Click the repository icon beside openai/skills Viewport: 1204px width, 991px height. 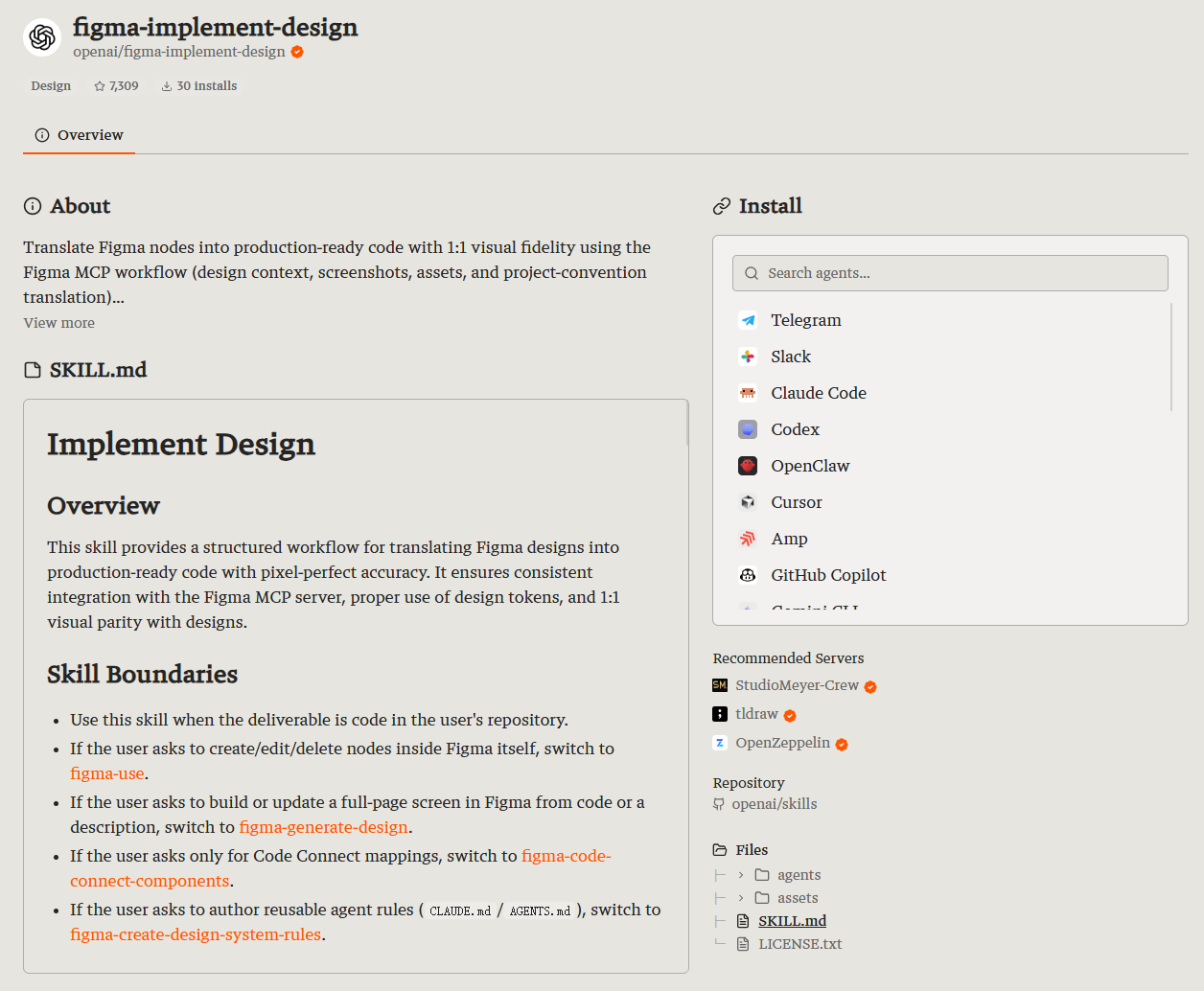pyautogui.click(x=719, y=804)
